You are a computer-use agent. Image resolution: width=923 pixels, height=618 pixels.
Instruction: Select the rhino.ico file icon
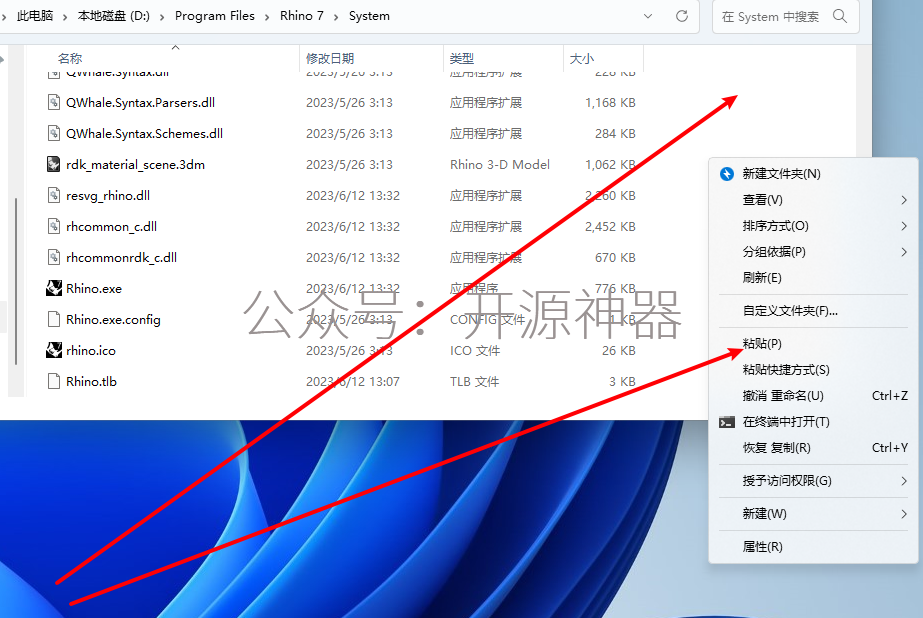pyautogui.click(x=54, y=350)
